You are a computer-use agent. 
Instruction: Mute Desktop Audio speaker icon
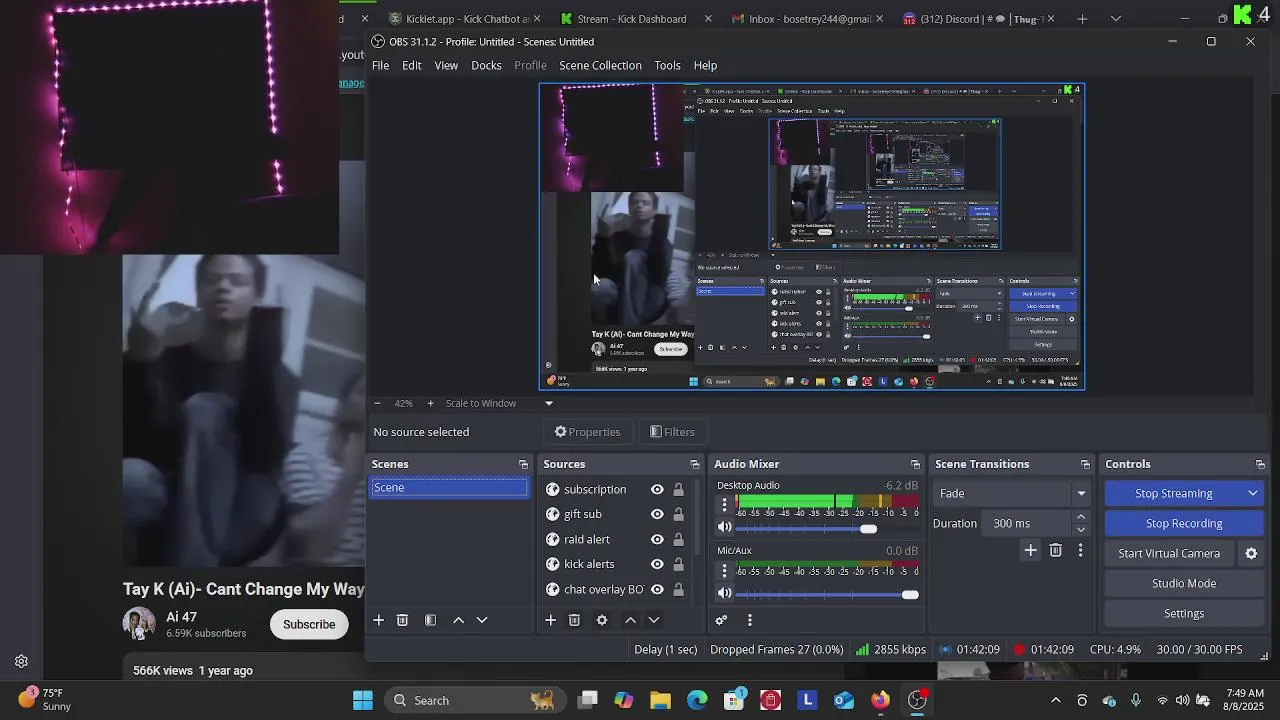click(x=725, y=527)
